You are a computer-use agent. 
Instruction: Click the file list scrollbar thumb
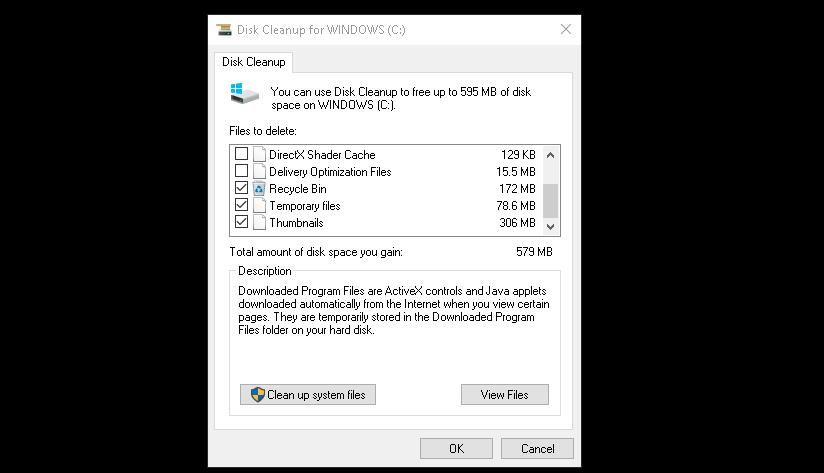pos(550,200)
